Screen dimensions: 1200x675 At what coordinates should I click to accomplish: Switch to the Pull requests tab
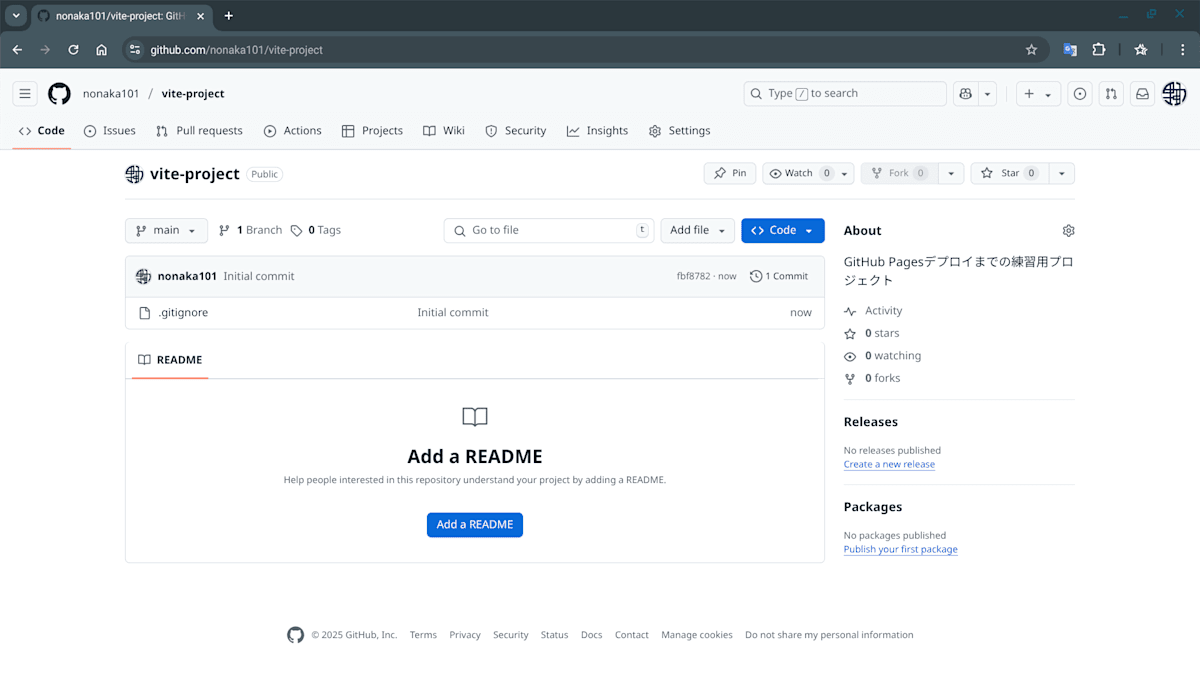pos(199,131)
